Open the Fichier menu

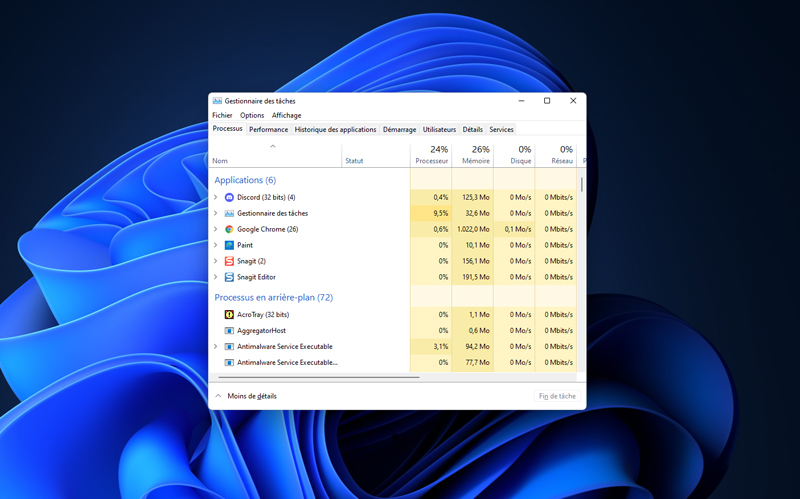pos(222,115)
